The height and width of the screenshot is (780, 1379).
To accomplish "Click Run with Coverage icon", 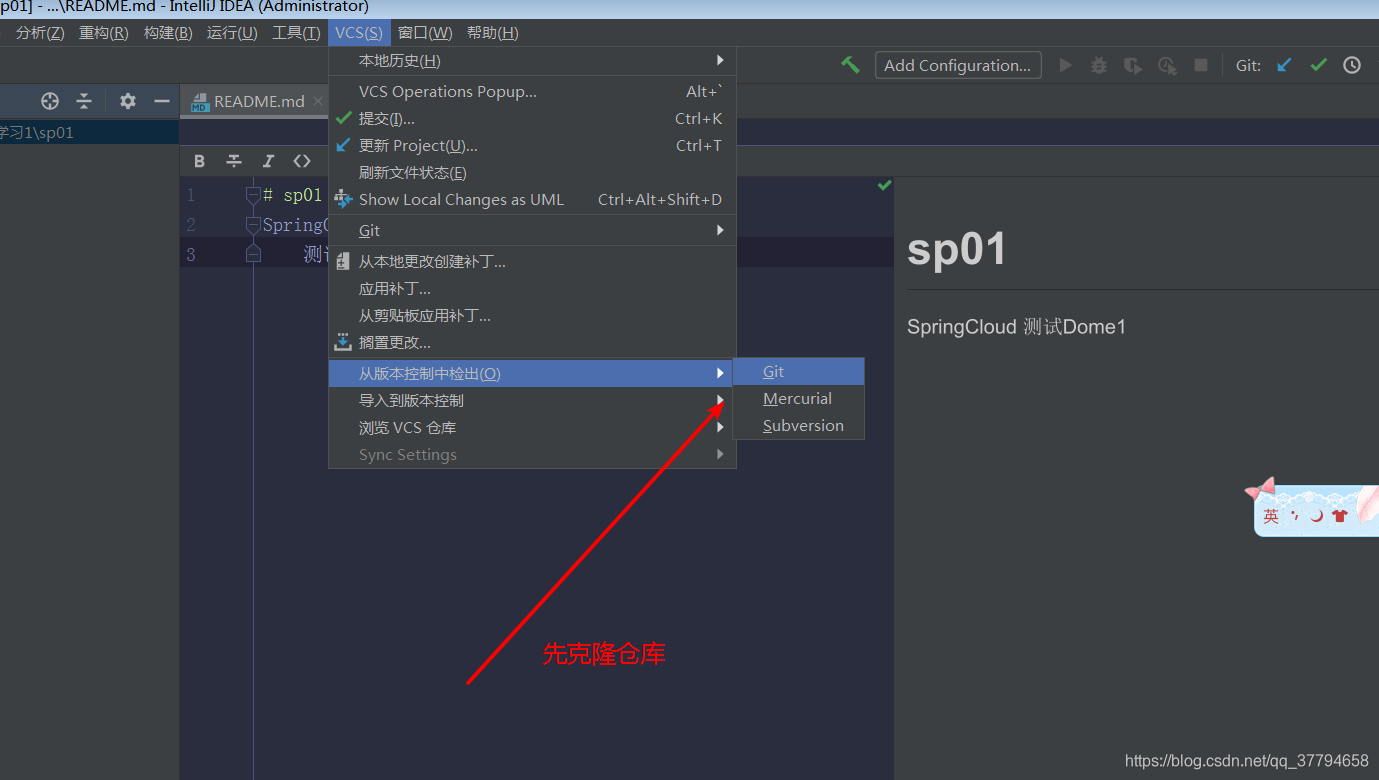I will 1133,65.
